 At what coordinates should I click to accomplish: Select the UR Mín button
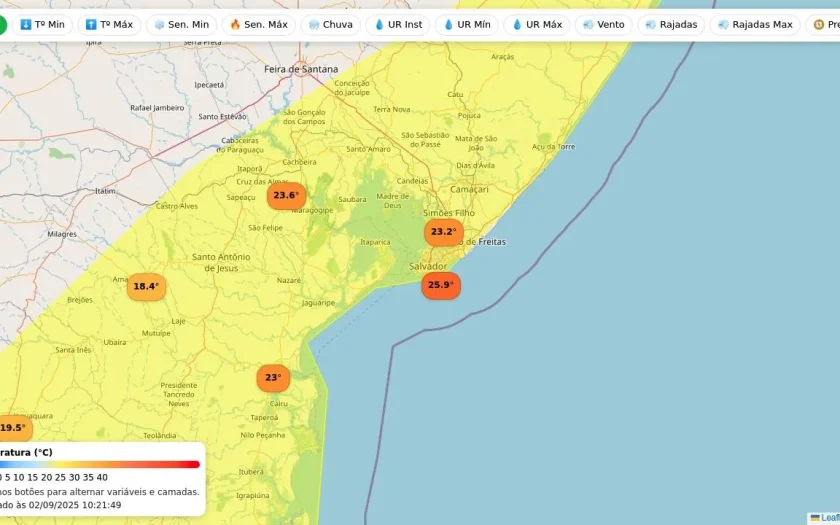(x=467, y=25)
